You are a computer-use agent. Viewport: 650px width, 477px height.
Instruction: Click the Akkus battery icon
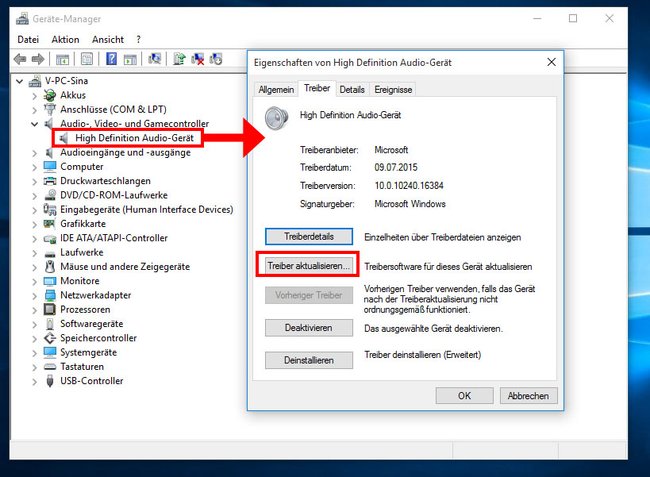[x=50, y=95]
